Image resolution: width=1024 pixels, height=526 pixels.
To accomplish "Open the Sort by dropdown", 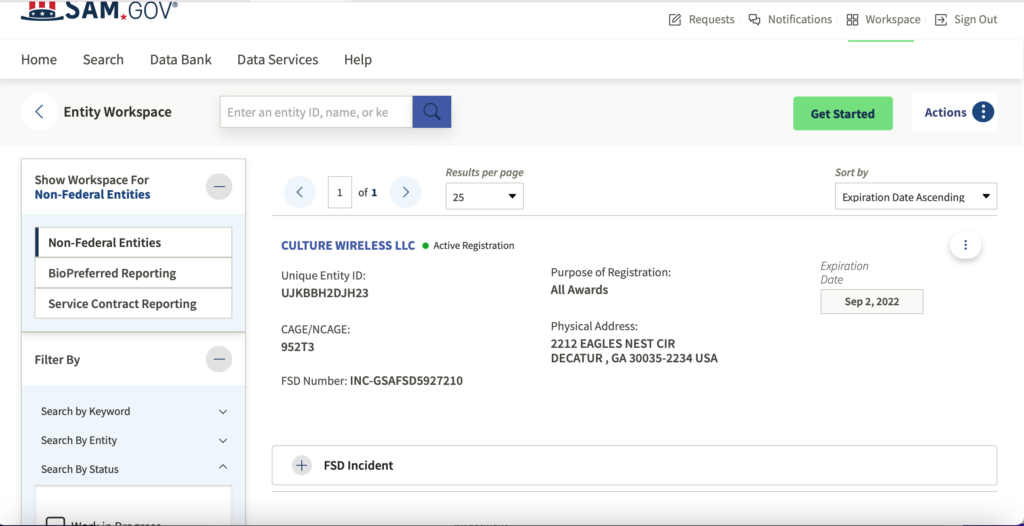I will 916,196.
